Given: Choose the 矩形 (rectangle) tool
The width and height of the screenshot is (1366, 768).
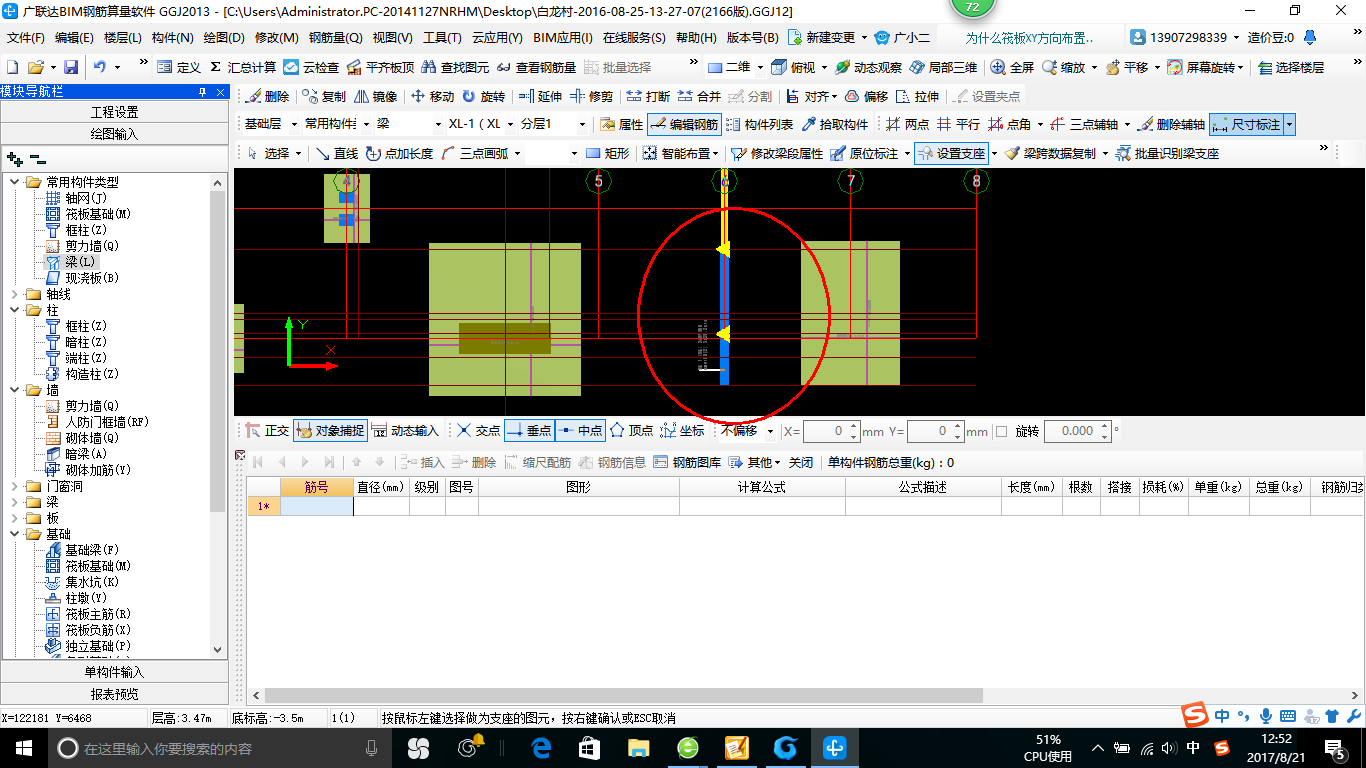Looking at the screenshot, I should pyautogui.click(x=608, y=153).
